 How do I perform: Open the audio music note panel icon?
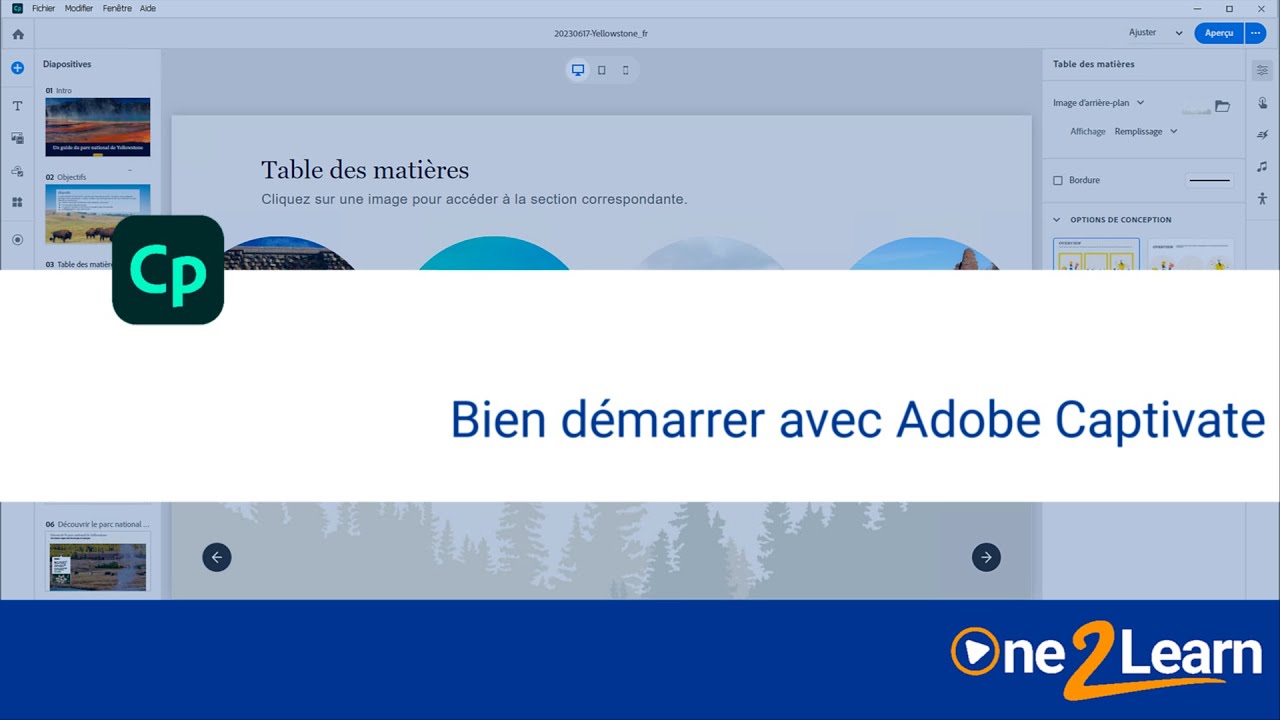pos(1262,166)
